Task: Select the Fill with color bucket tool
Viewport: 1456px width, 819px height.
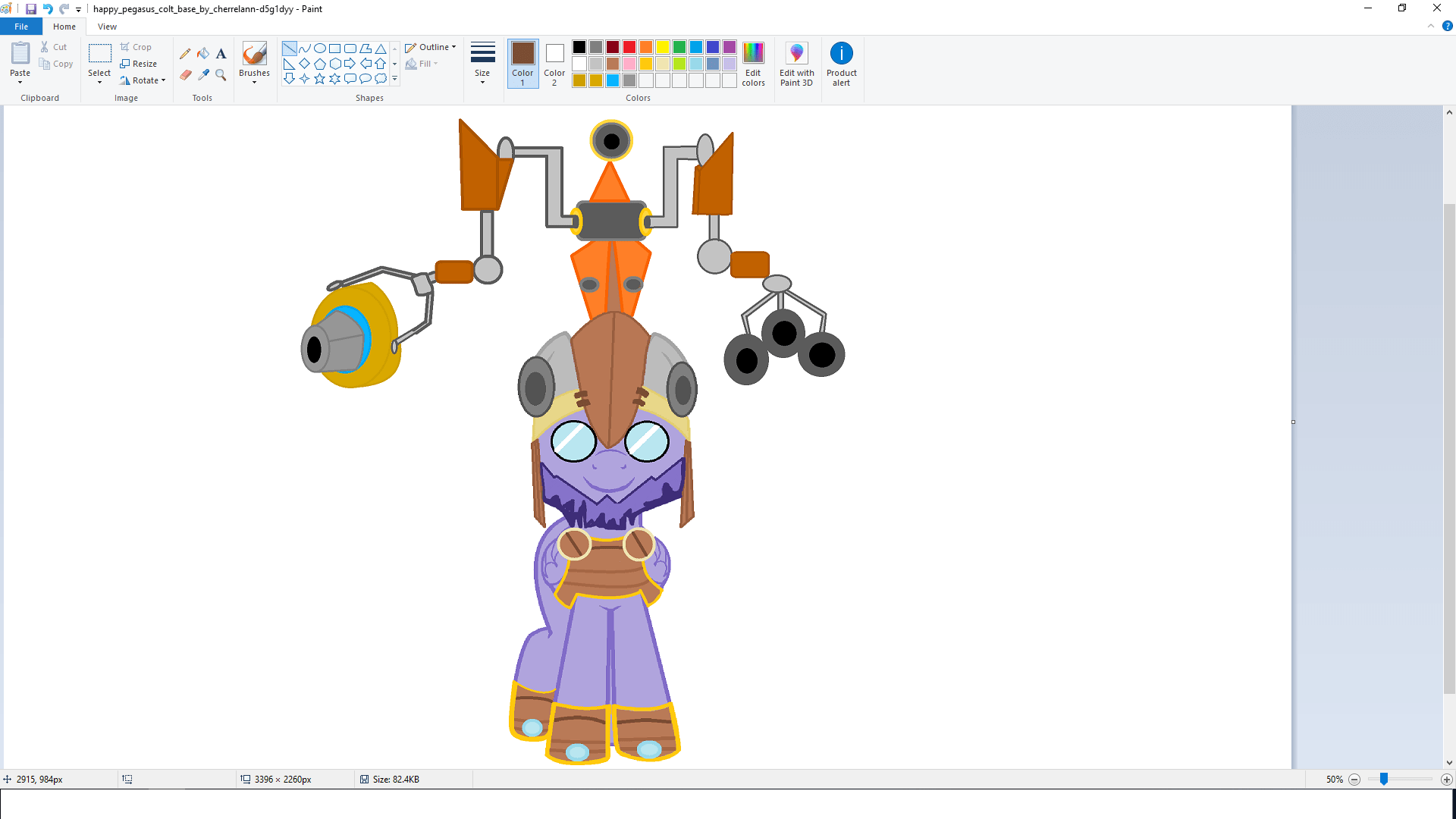Action: tap(203, 53)
